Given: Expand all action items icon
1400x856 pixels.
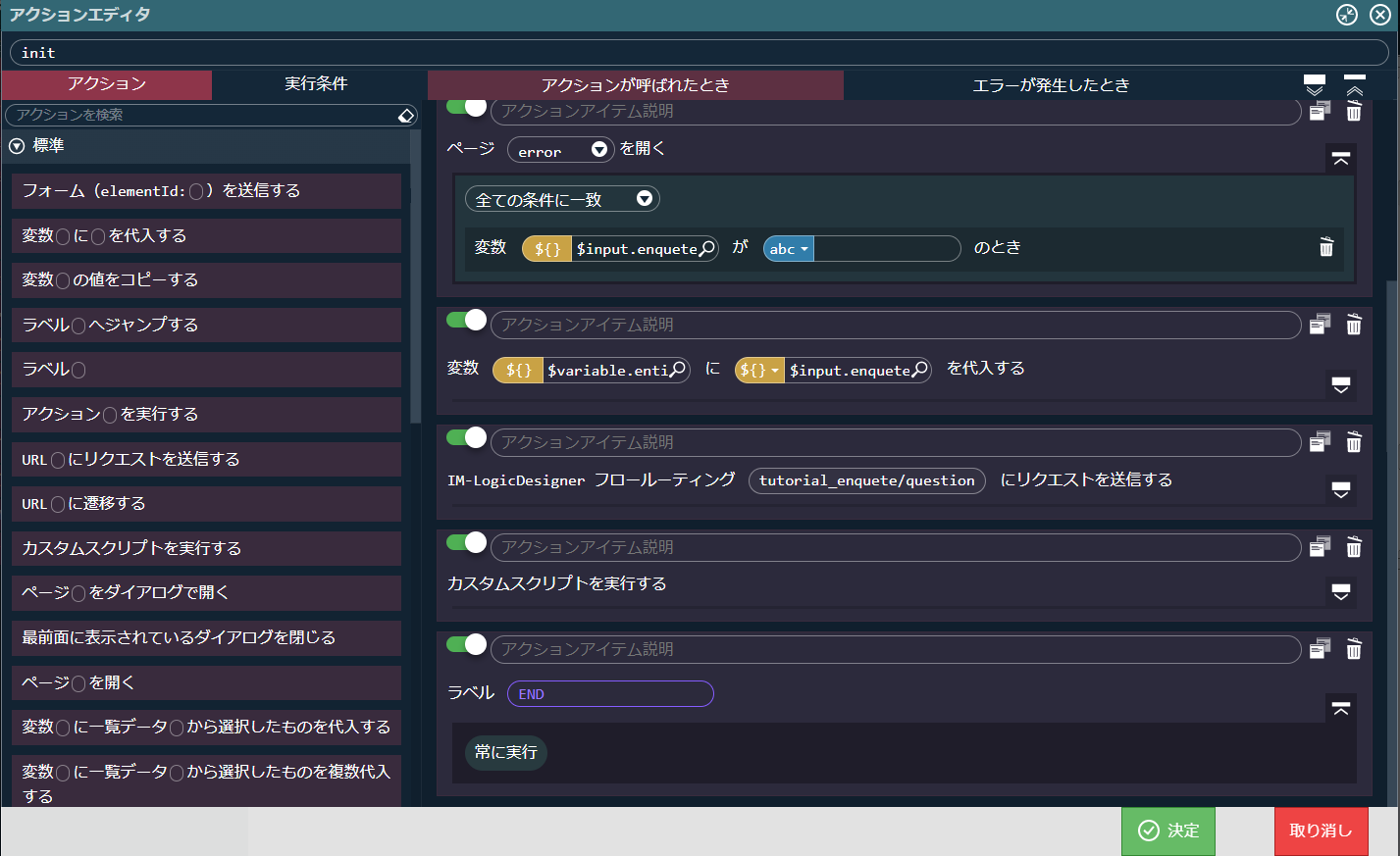Looking at the screenshot, I should (1315, 84).
